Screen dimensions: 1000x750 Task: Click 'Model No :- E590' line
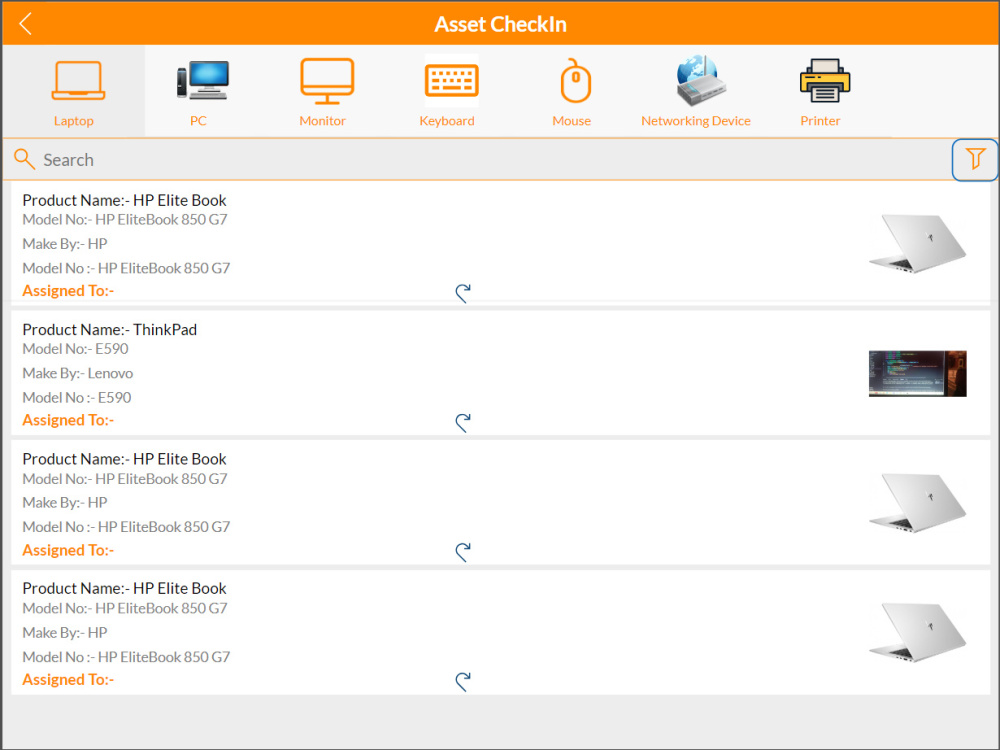(77, 397)
